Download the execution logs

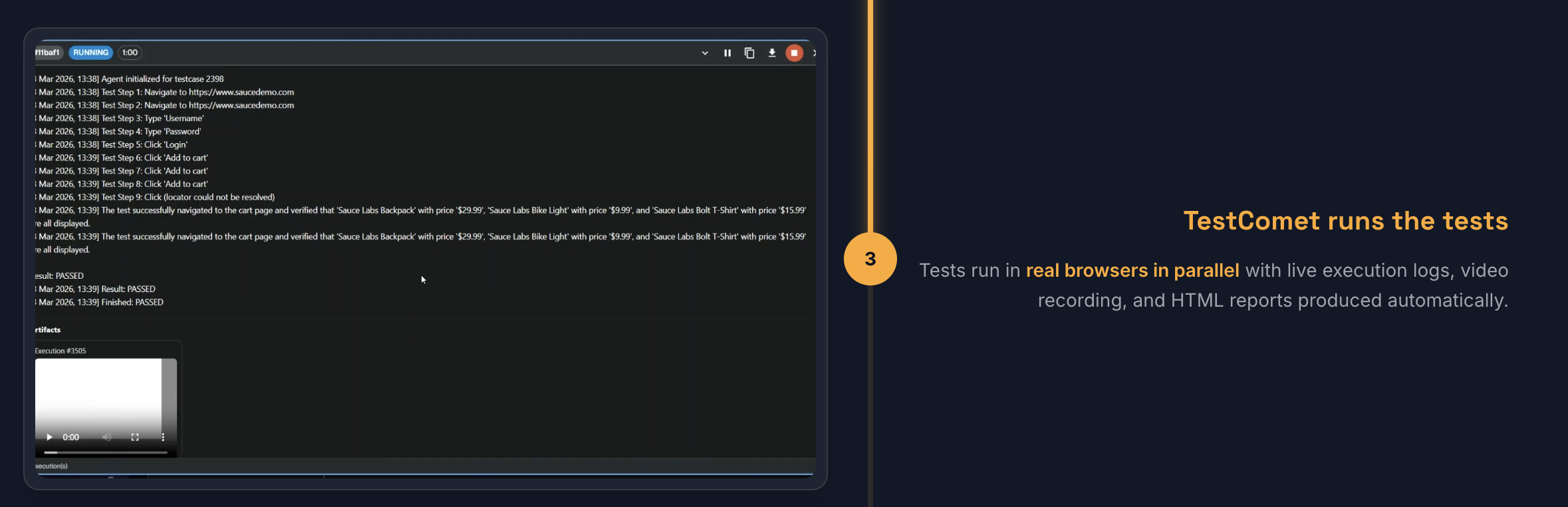coord(772,53)
